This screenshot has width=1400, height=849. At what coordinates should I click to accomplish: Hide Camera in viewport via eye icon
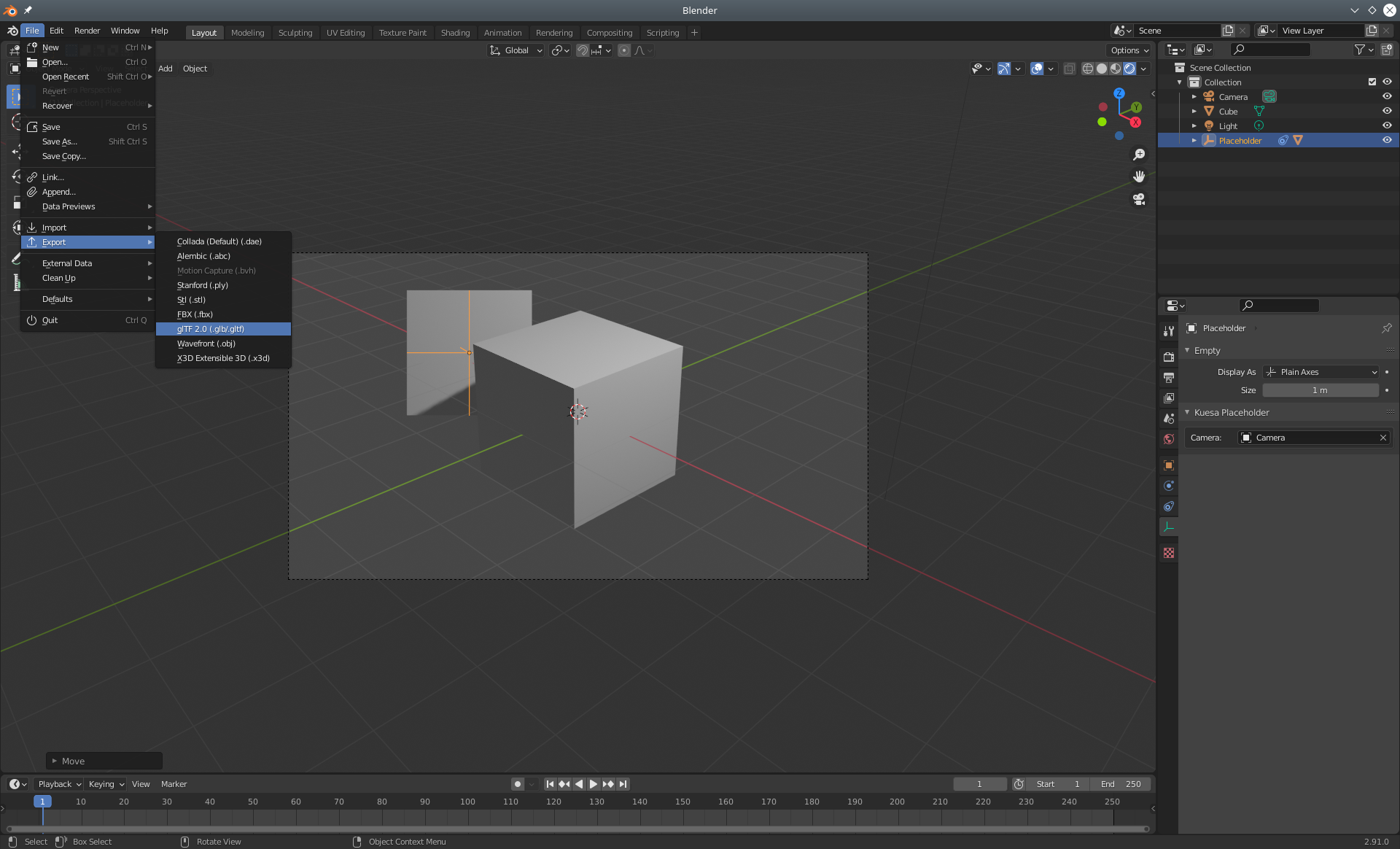click(1387, 96)
